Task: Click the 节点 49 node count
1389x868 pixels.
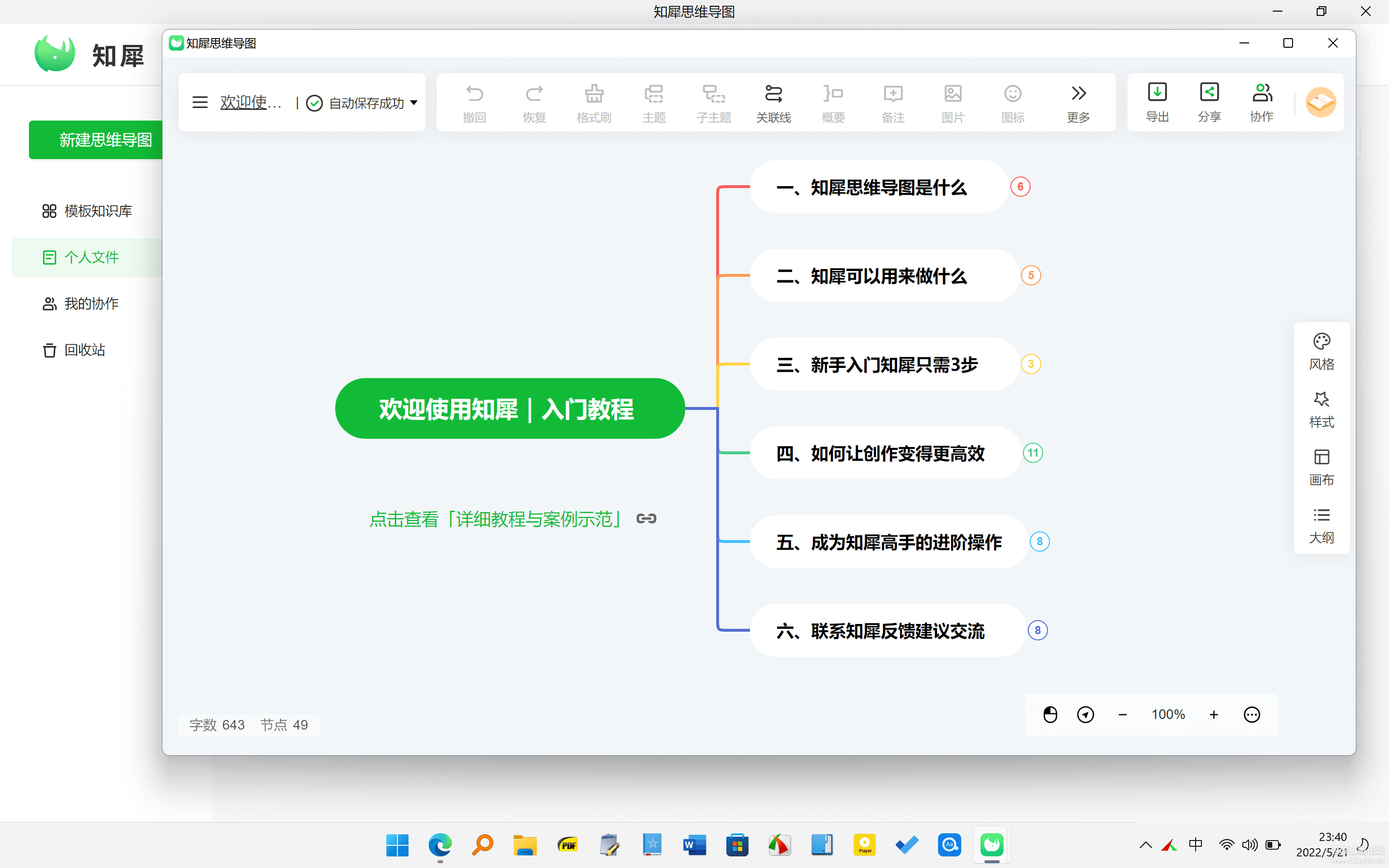Action: pos(284,725)
